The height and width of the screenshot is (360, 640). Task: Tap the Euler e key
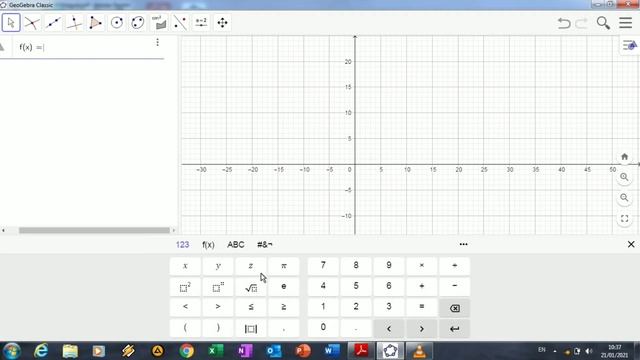284,287
